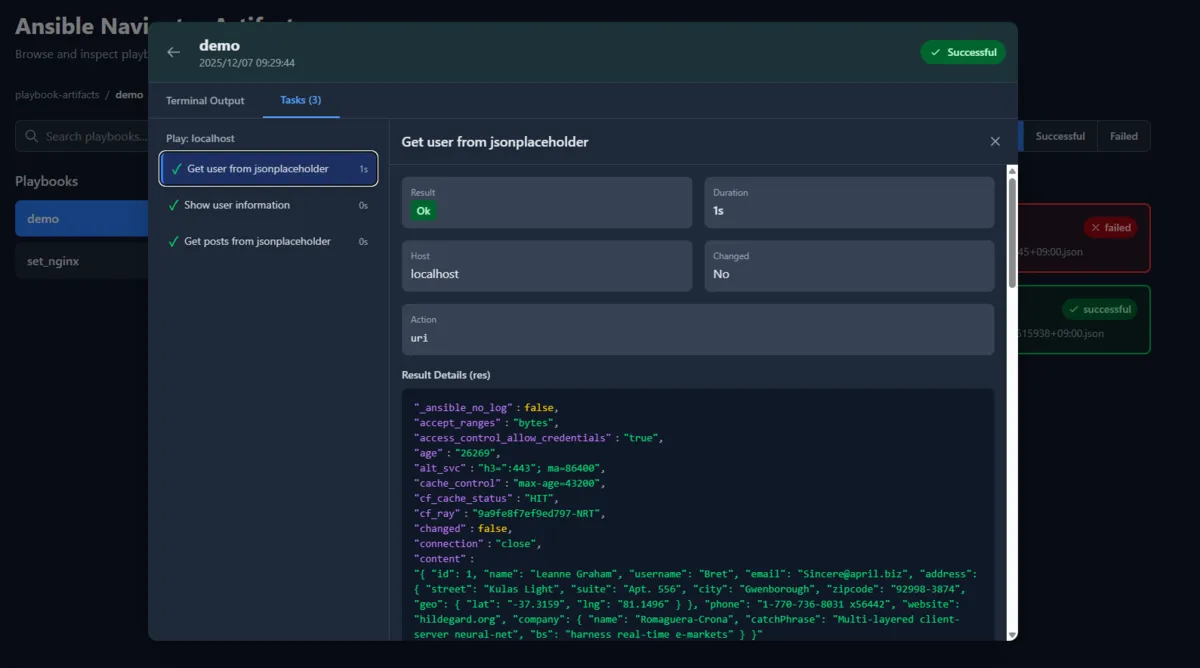The width and height of the screenshot is (1200, 668).
Task: Go back with the arrow beside demo
Action: 174,52
